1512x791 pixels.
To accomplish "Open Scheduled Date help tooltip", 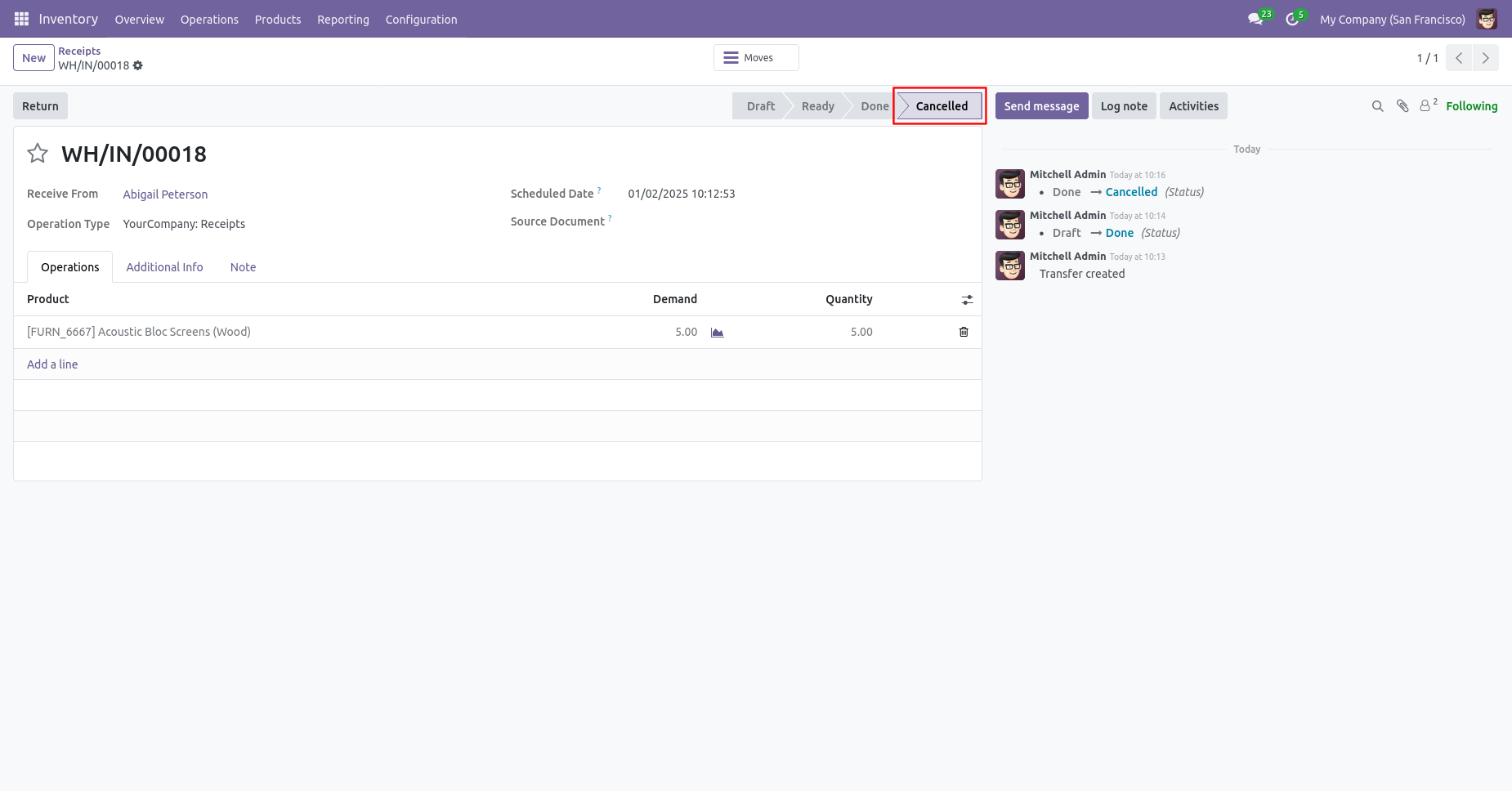I will (x=599, y=190).
